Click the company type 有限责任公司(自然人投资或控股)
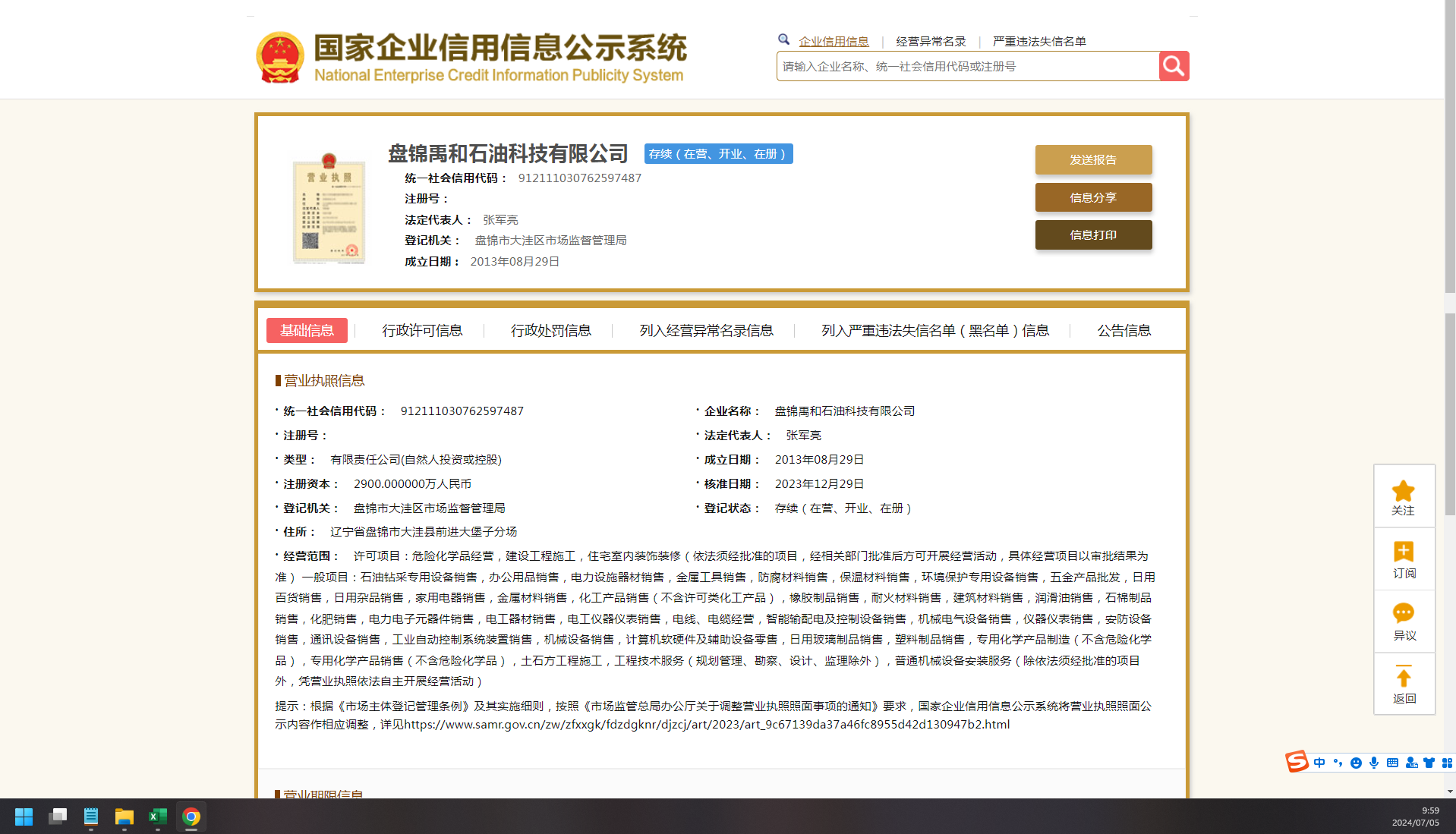Image resolution: width=1456 pixels, height=834 pixels. pos(416,459)
